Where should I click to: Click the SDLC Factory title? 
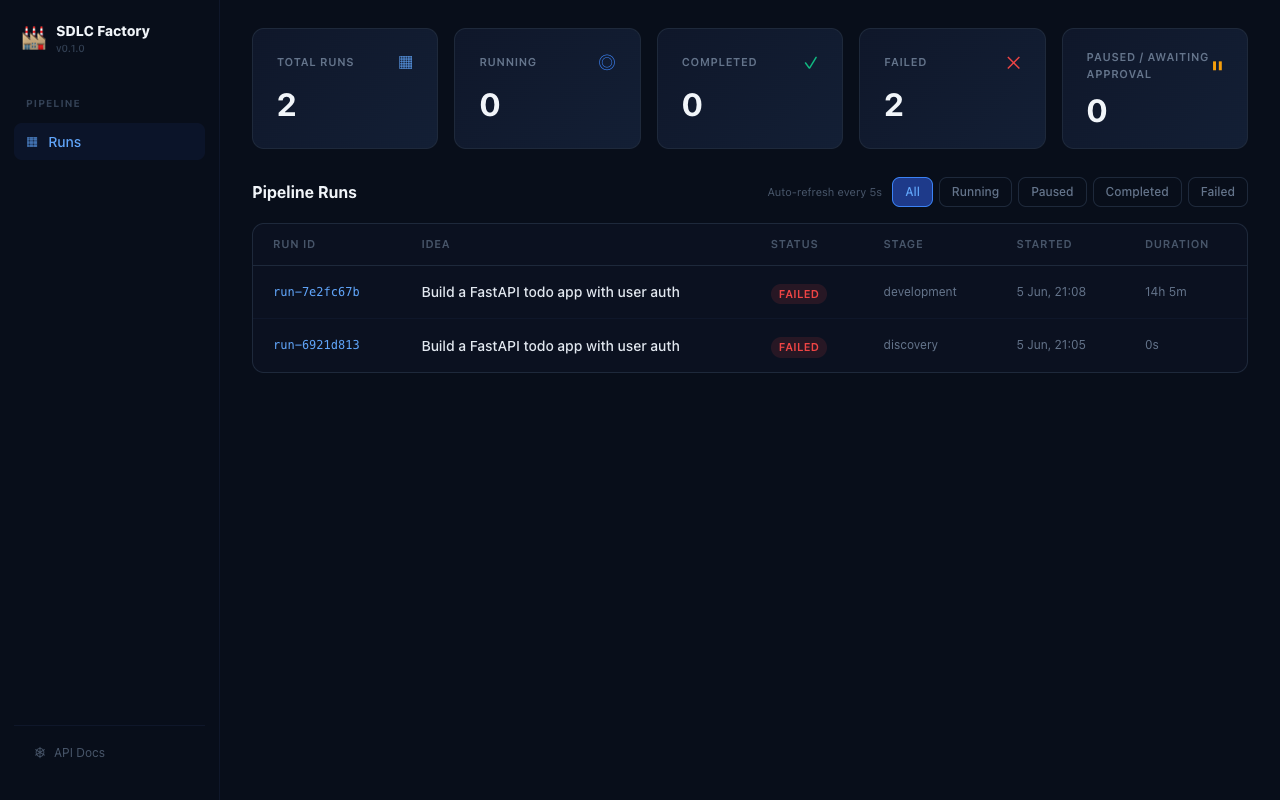103,31
